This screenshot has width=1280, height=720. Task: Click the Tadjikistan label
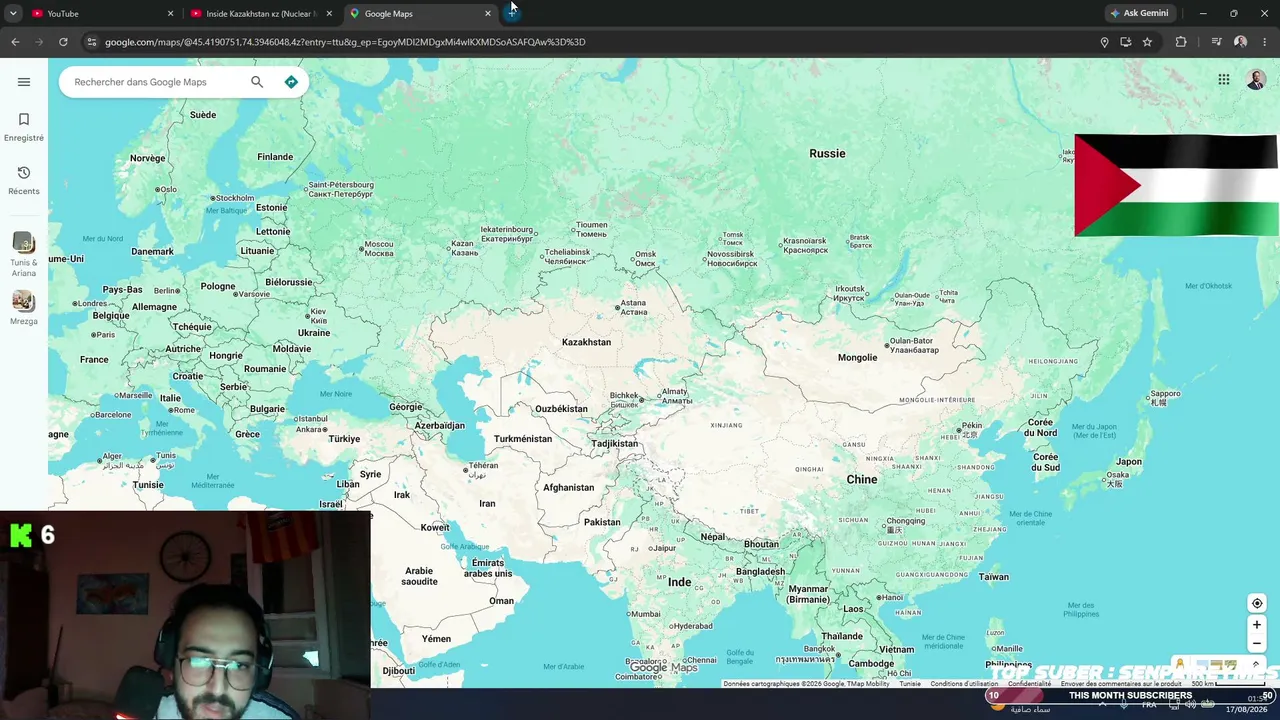614,444
